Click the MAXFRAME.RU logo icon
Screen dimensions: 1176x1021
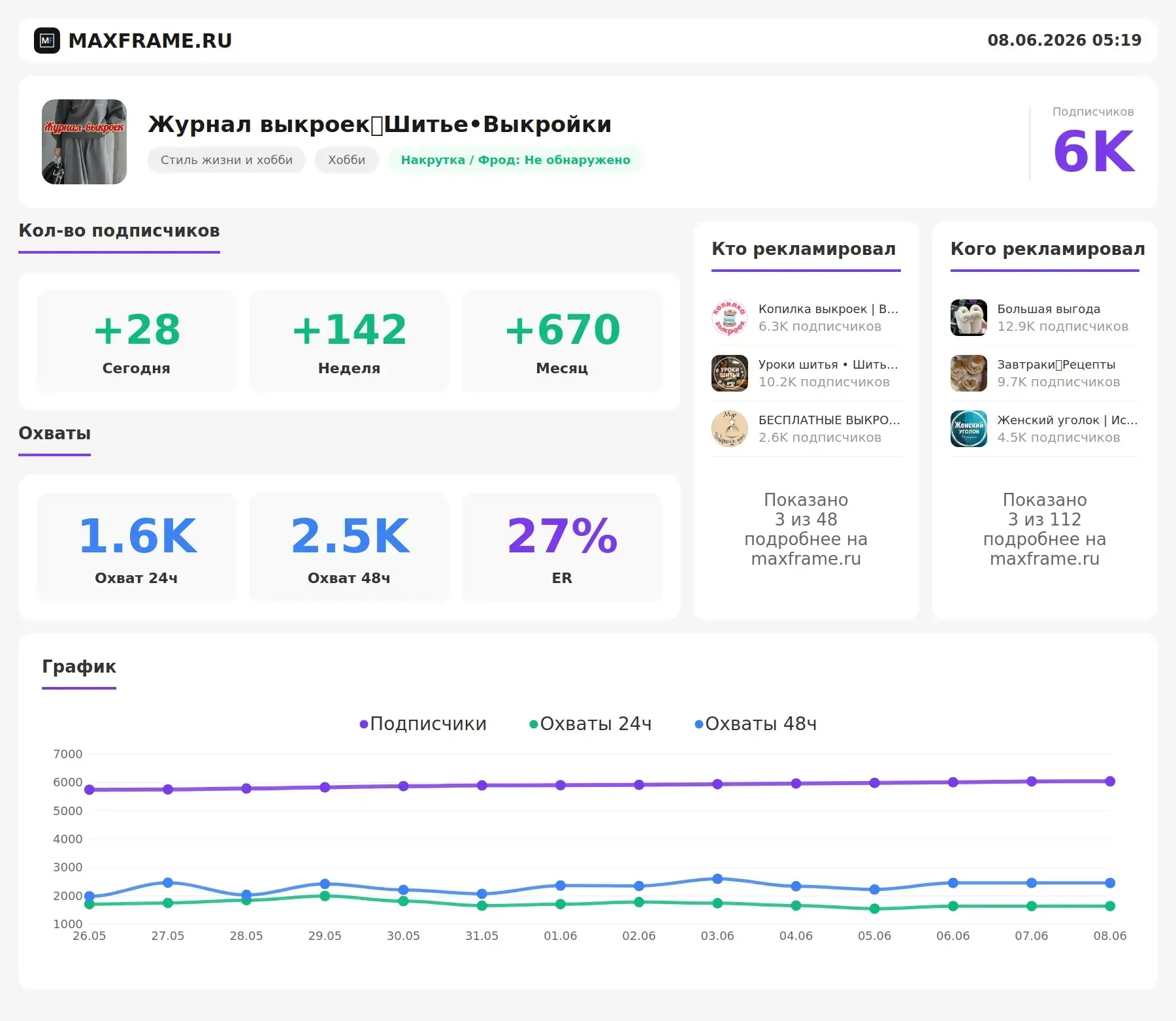pos(47,41)
